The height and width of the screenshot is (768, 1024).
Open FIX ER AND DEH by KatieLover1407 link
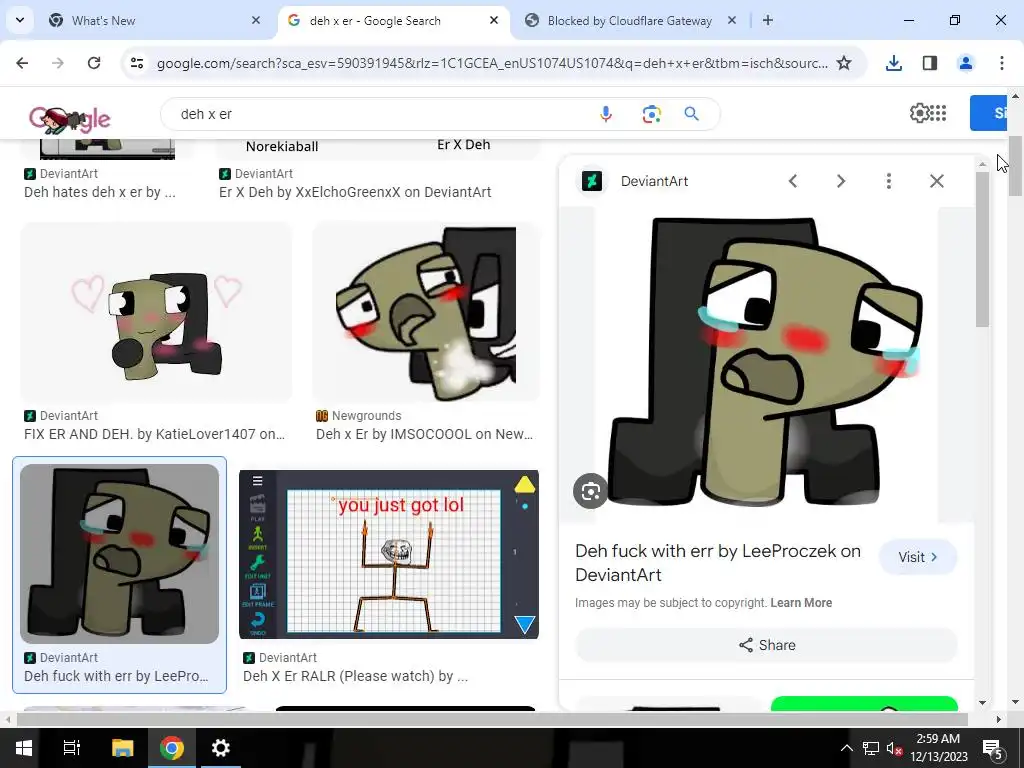(x=154, y=434)
